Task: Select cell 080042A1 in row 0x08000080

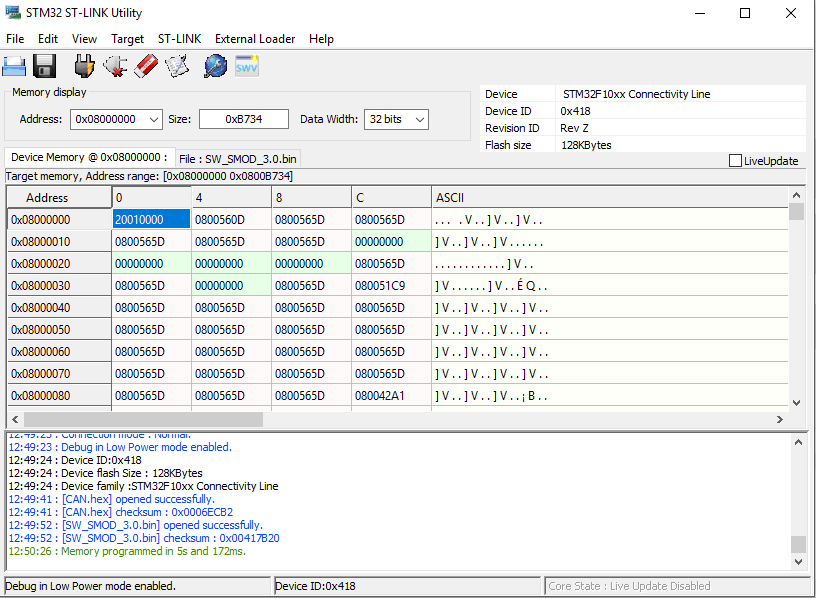Action: pyautogui.click(x=391, y=396)
